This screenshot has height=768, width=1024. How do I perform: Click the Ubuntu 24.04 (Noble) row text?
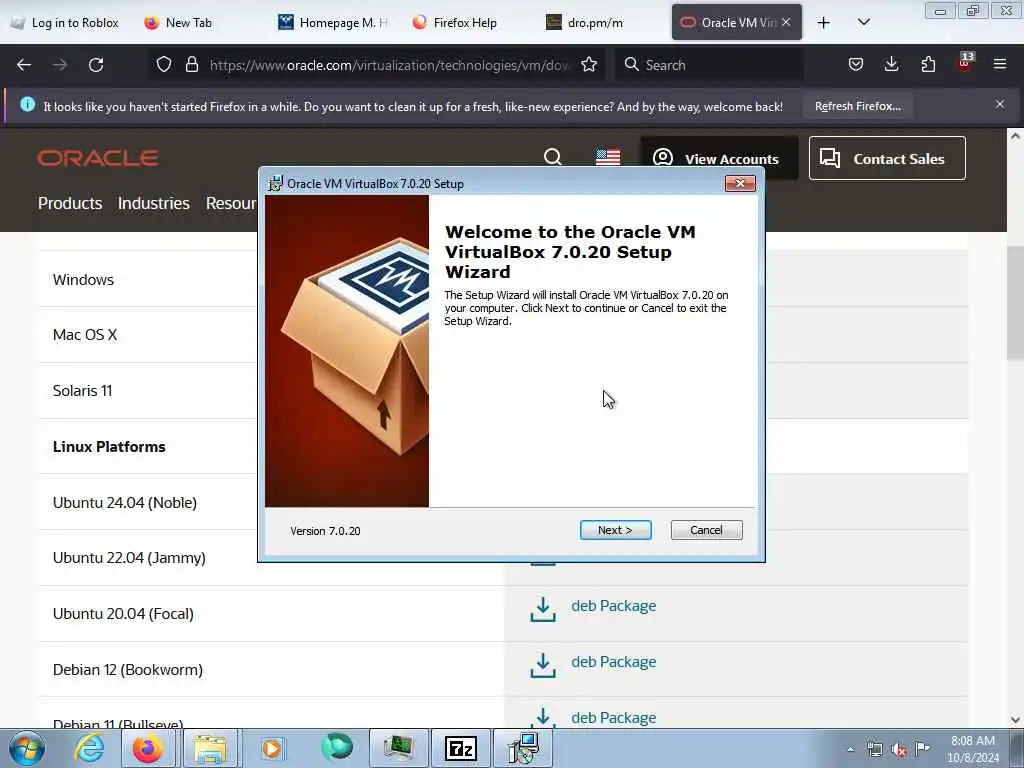125,502
